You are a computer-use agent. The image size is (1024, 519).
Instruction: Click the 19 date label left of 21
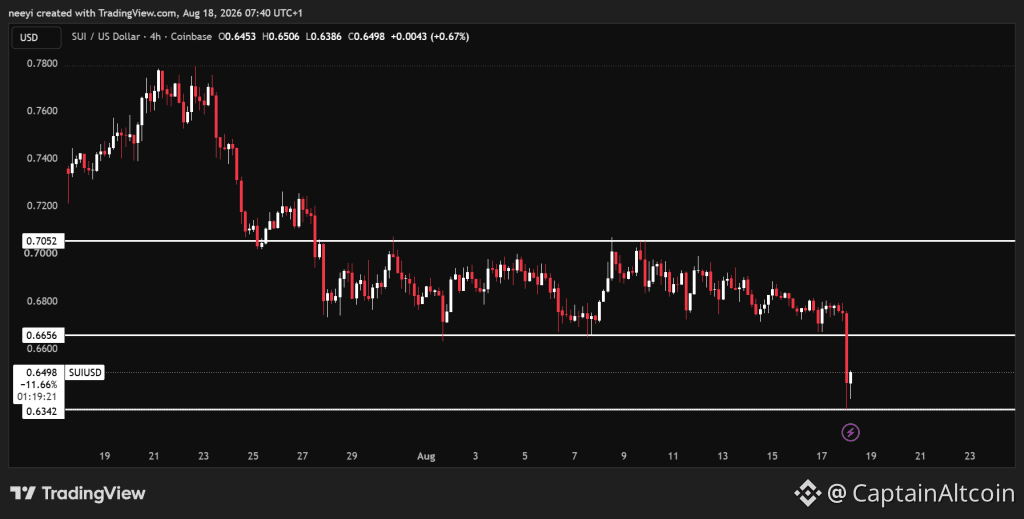104,456
